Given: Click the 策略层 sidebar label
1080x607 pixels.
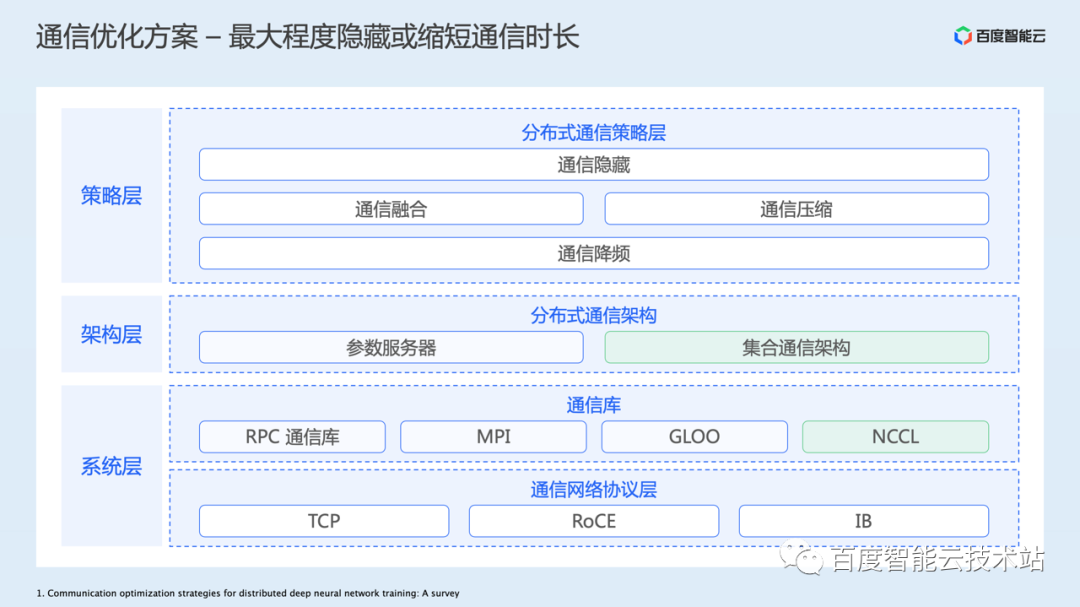Looking at the screenshot, I should (x=110, y=196).
